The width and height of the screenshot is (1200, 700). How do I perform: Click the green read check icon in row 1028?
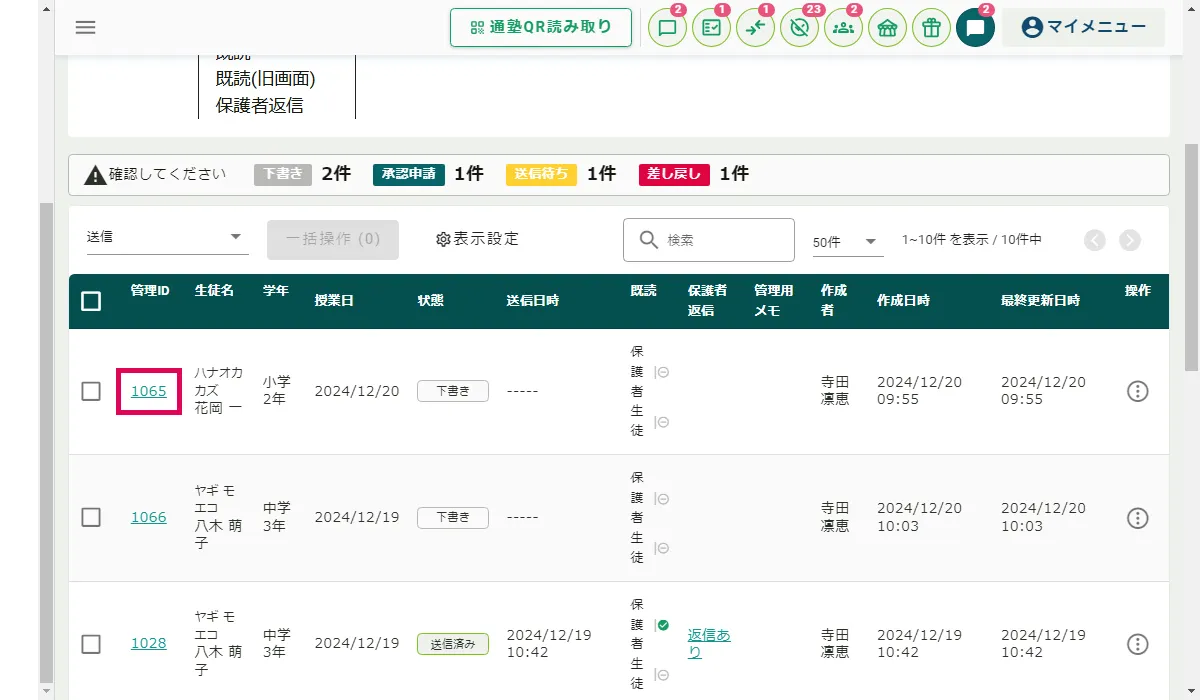[663, 625]
